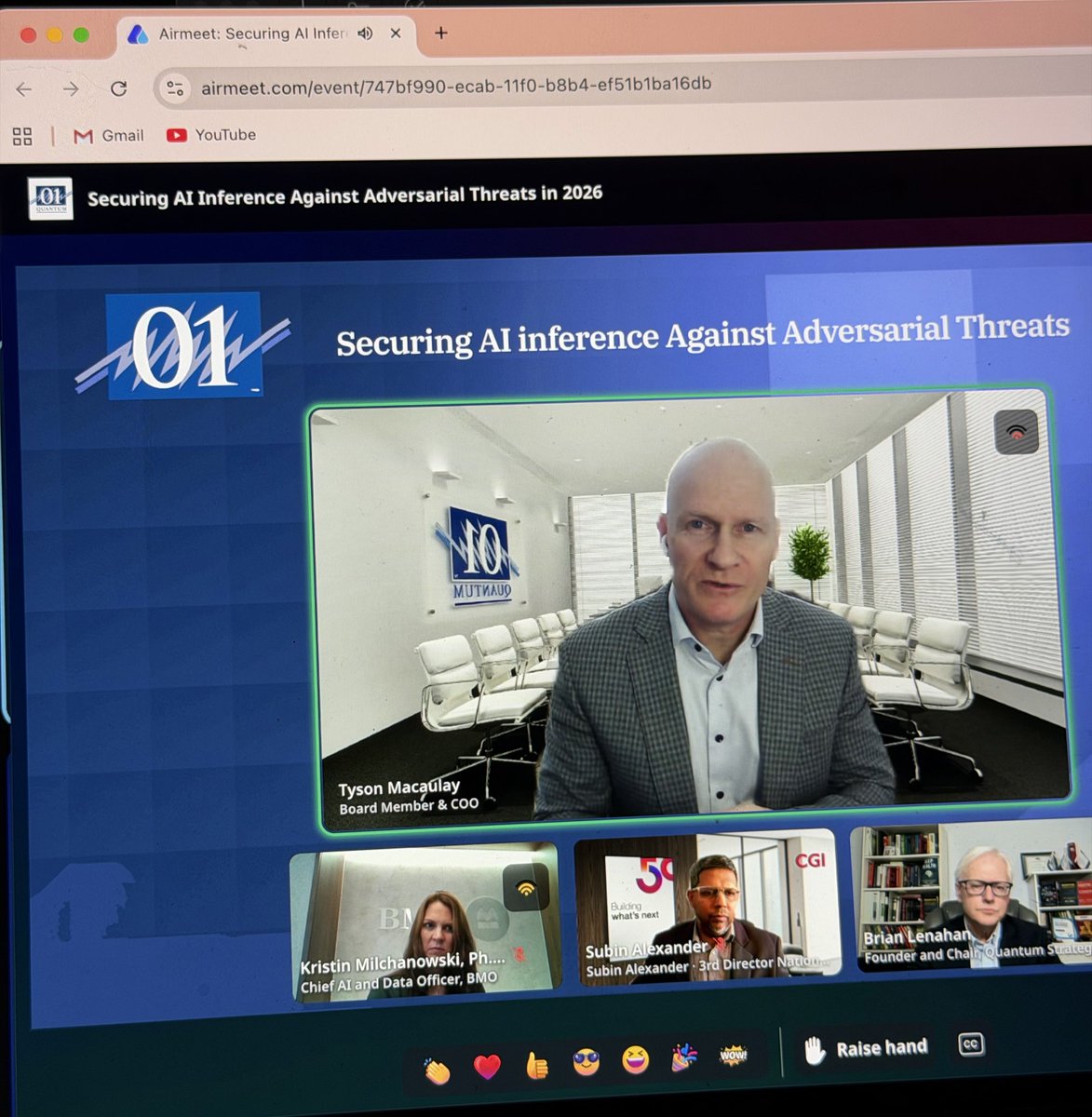Send the red heart reaction

487,1067
